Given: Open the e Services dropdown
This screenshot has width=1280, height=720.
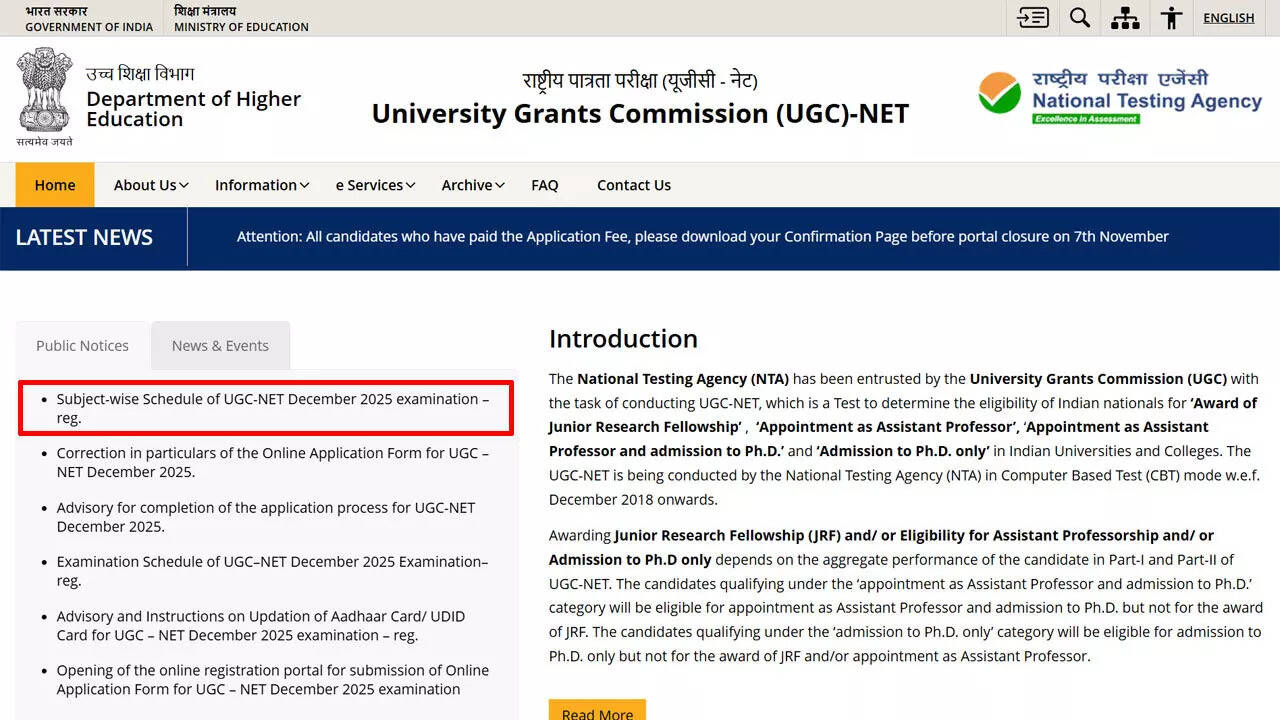Looking at the screenshot, I should 375,185.
